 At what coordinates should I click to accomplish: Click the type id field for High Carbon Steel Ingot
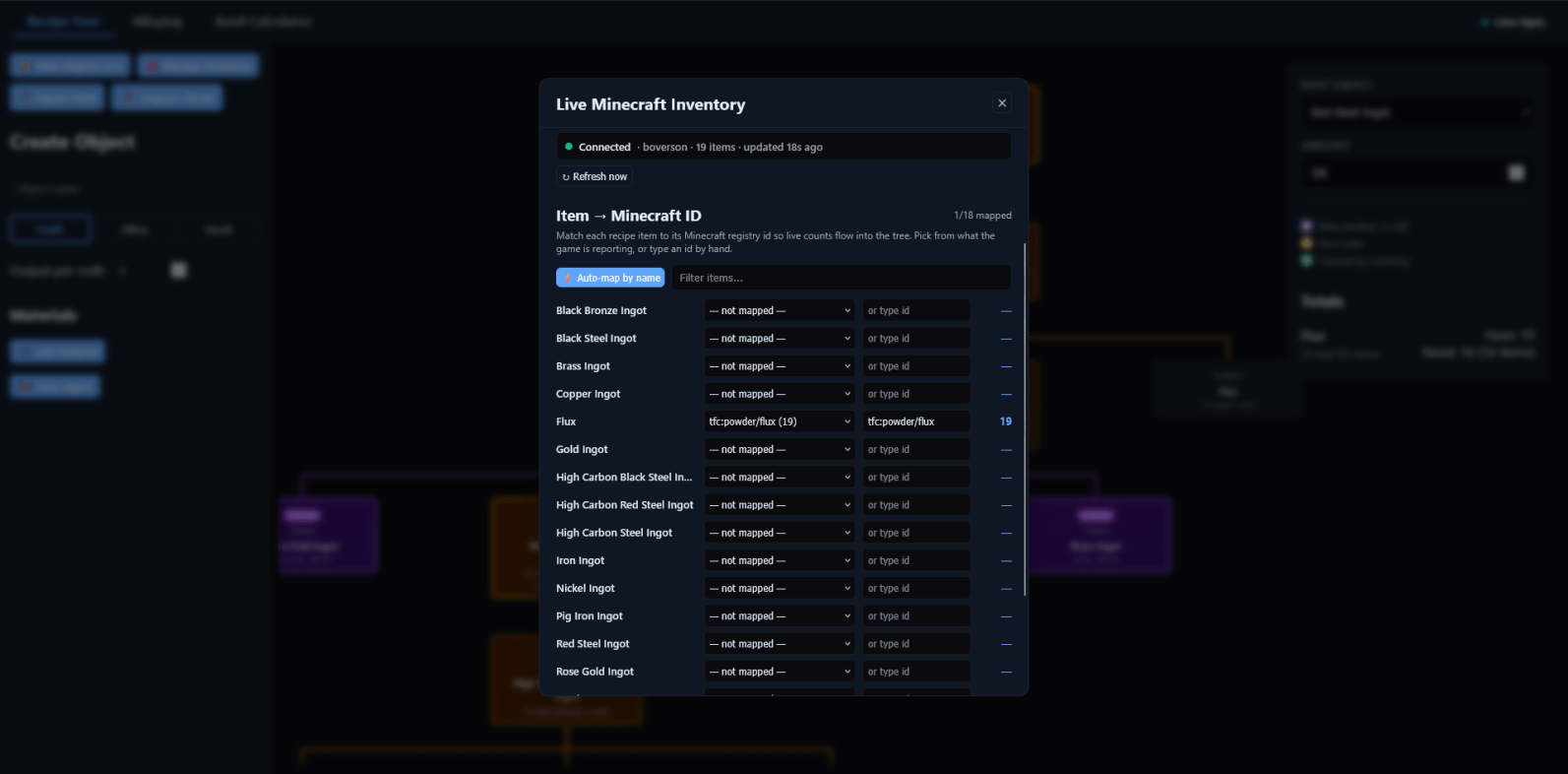tap(916, 533)
